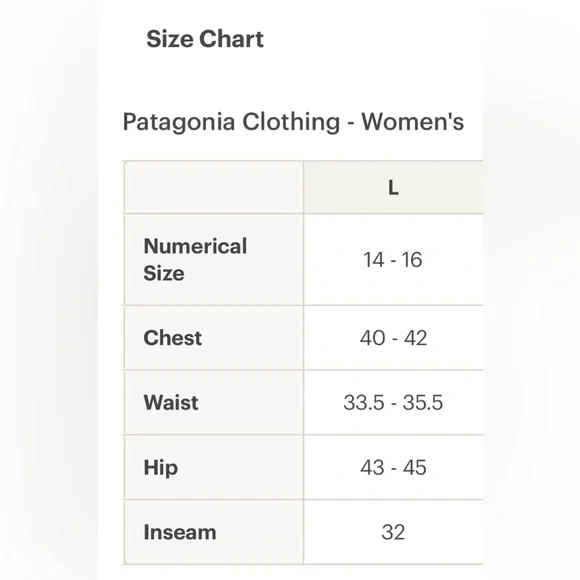Click the empty top-left table header cell
The height and width of the screenshot is (580, 580).
click(x=214, y=187)
